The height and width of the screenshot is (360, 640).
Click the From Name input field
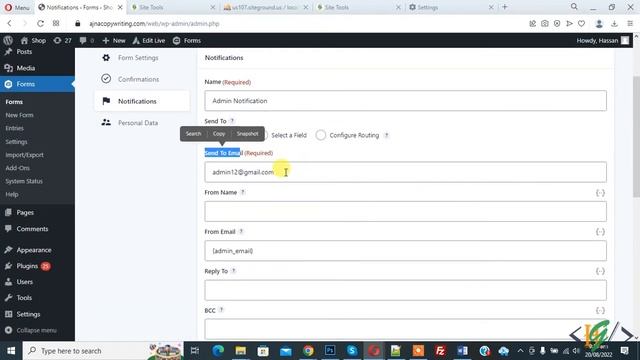(x=405, y=211)
